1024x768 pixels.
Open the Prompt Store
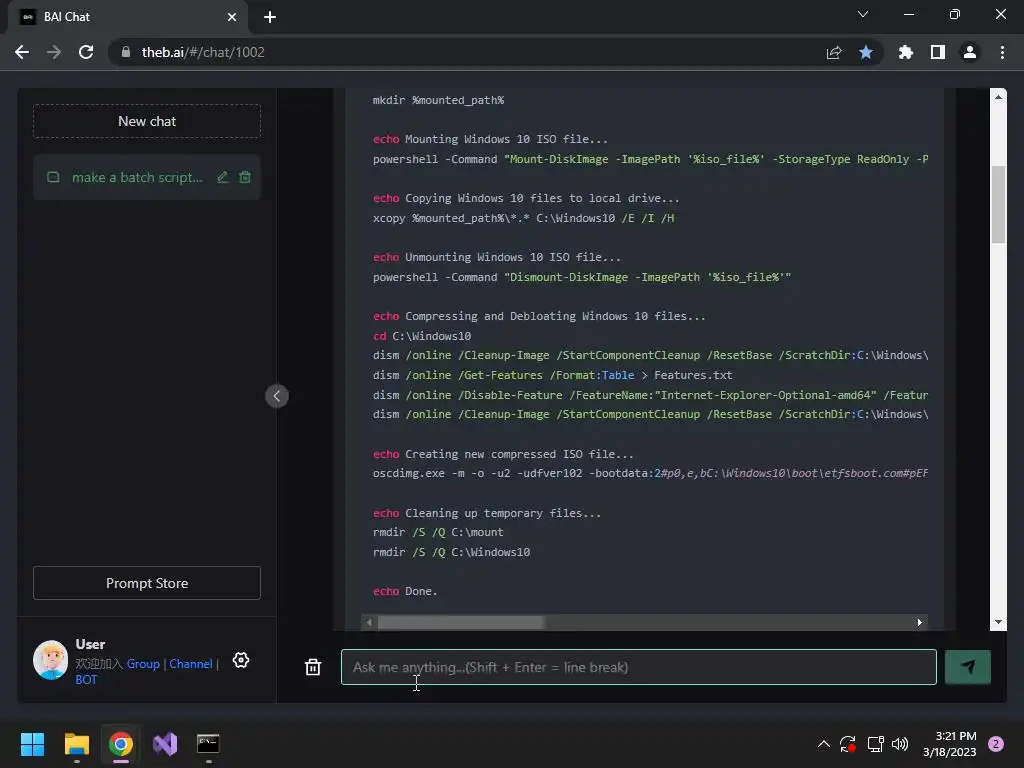[x=147, y=583]
